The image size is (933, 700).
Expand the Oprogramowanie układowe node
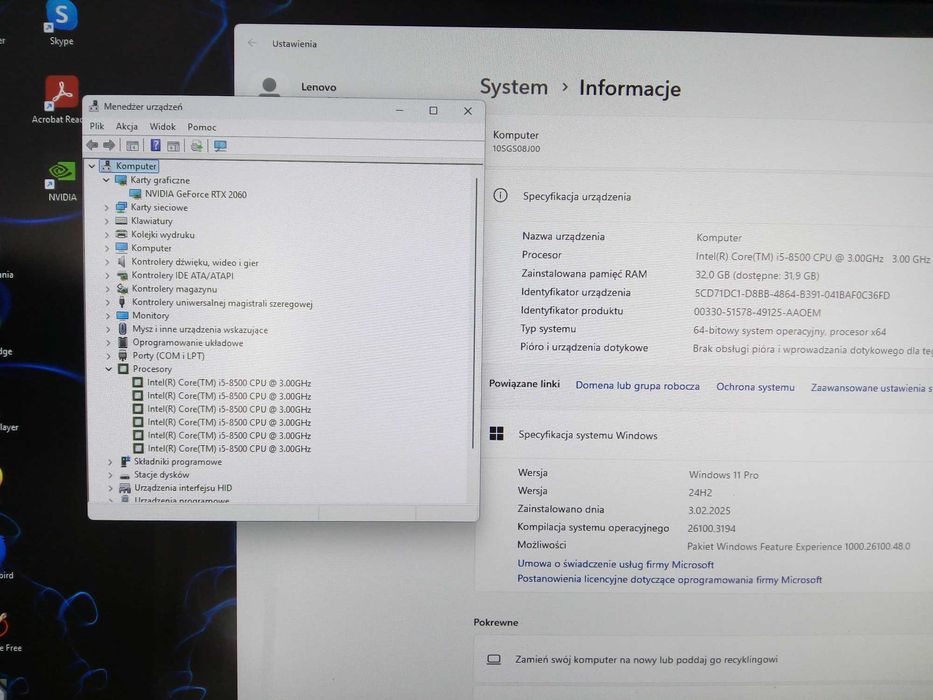click(108, 343)
